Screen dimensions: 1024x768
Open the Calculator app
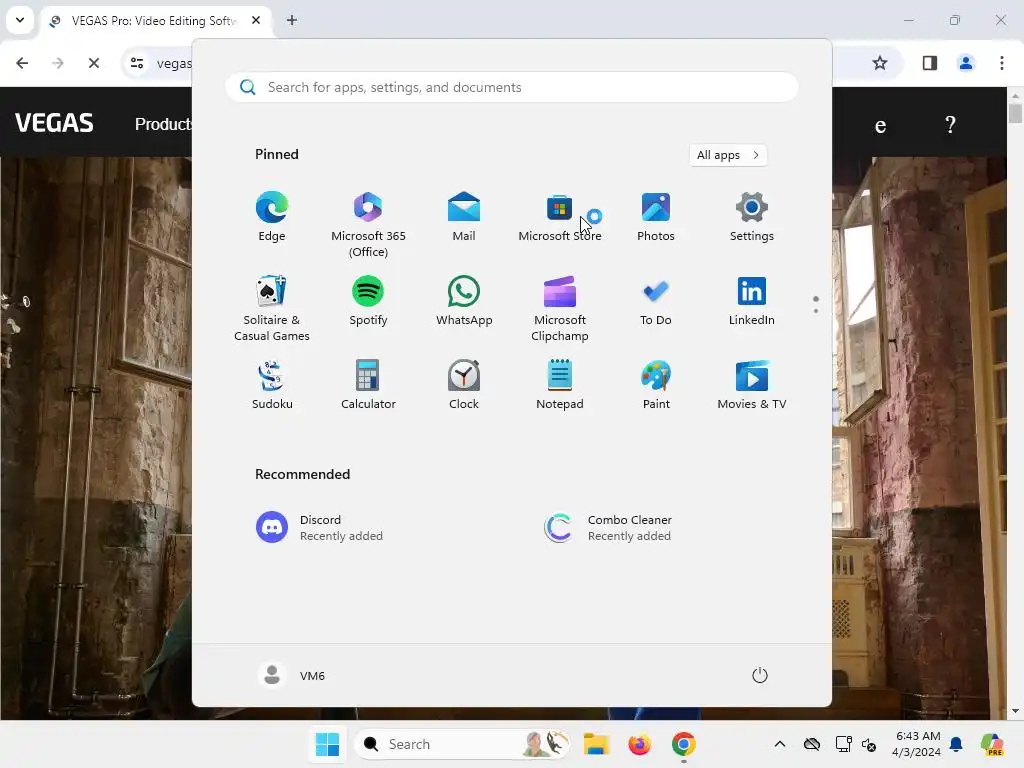click(x=368, y=385)
